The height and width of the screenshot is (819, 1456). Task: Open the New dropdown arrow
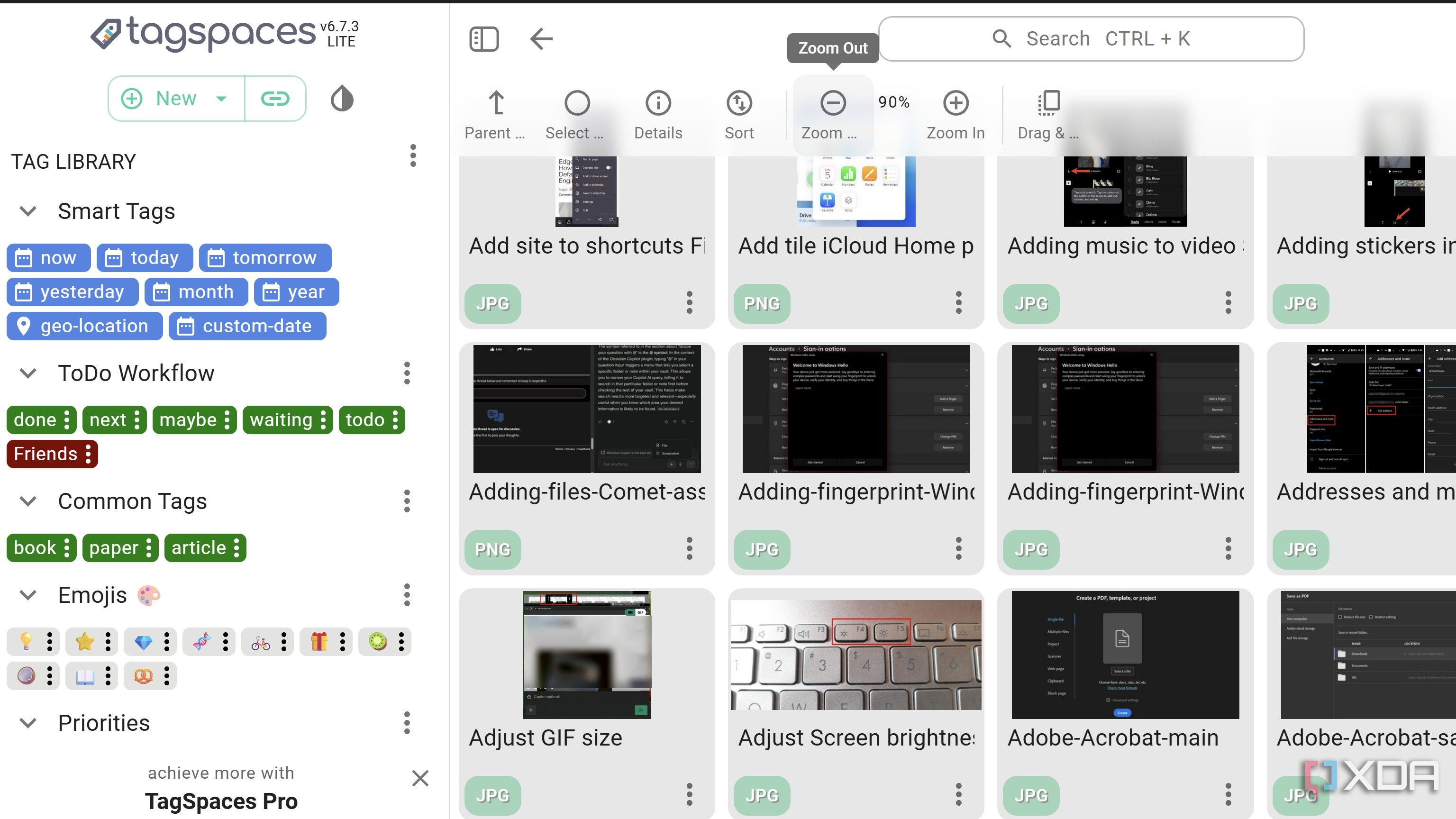pos(221,99)
